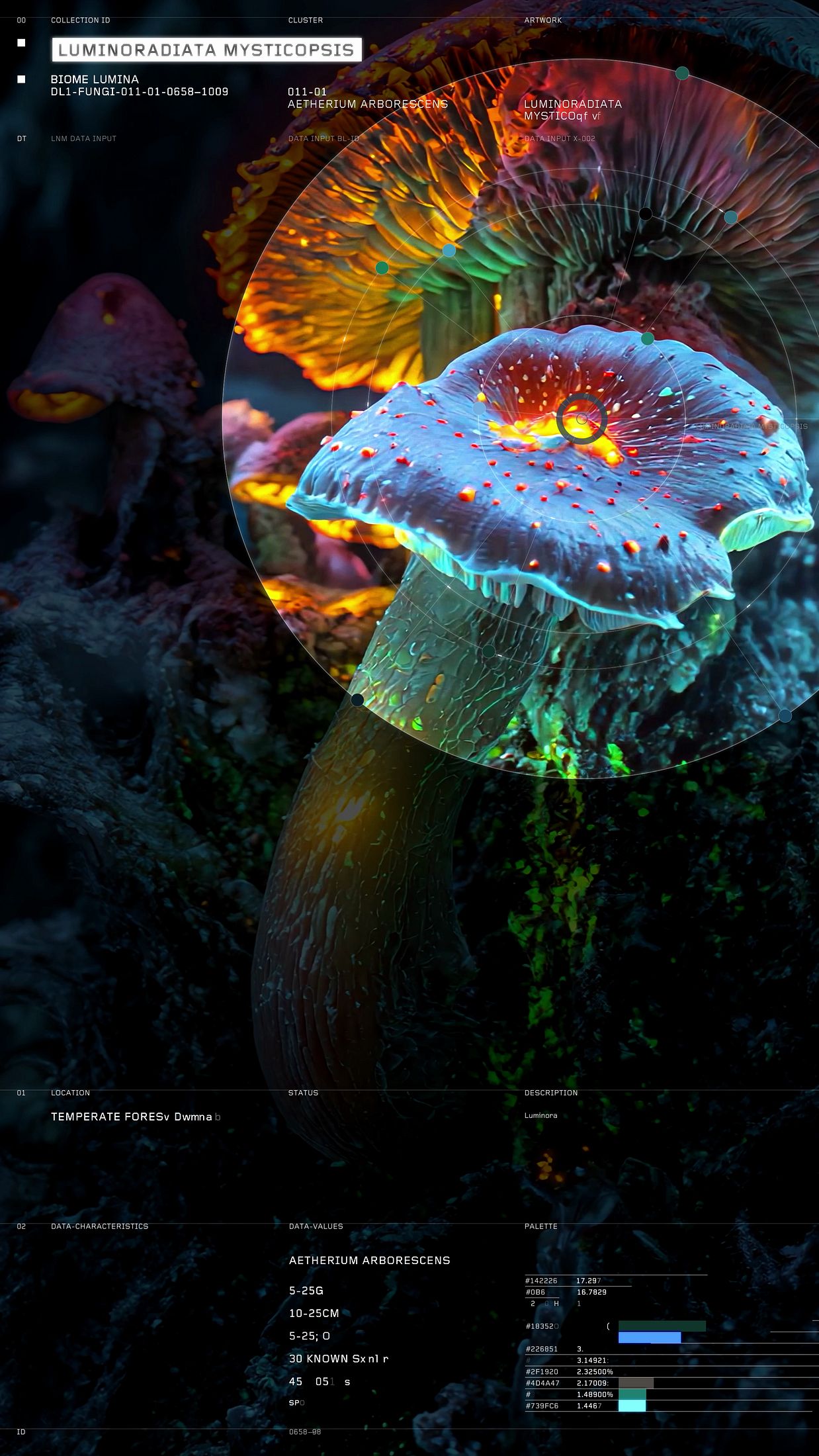
Task: Open the ARTWORK column header
Action: pos(543,21)
